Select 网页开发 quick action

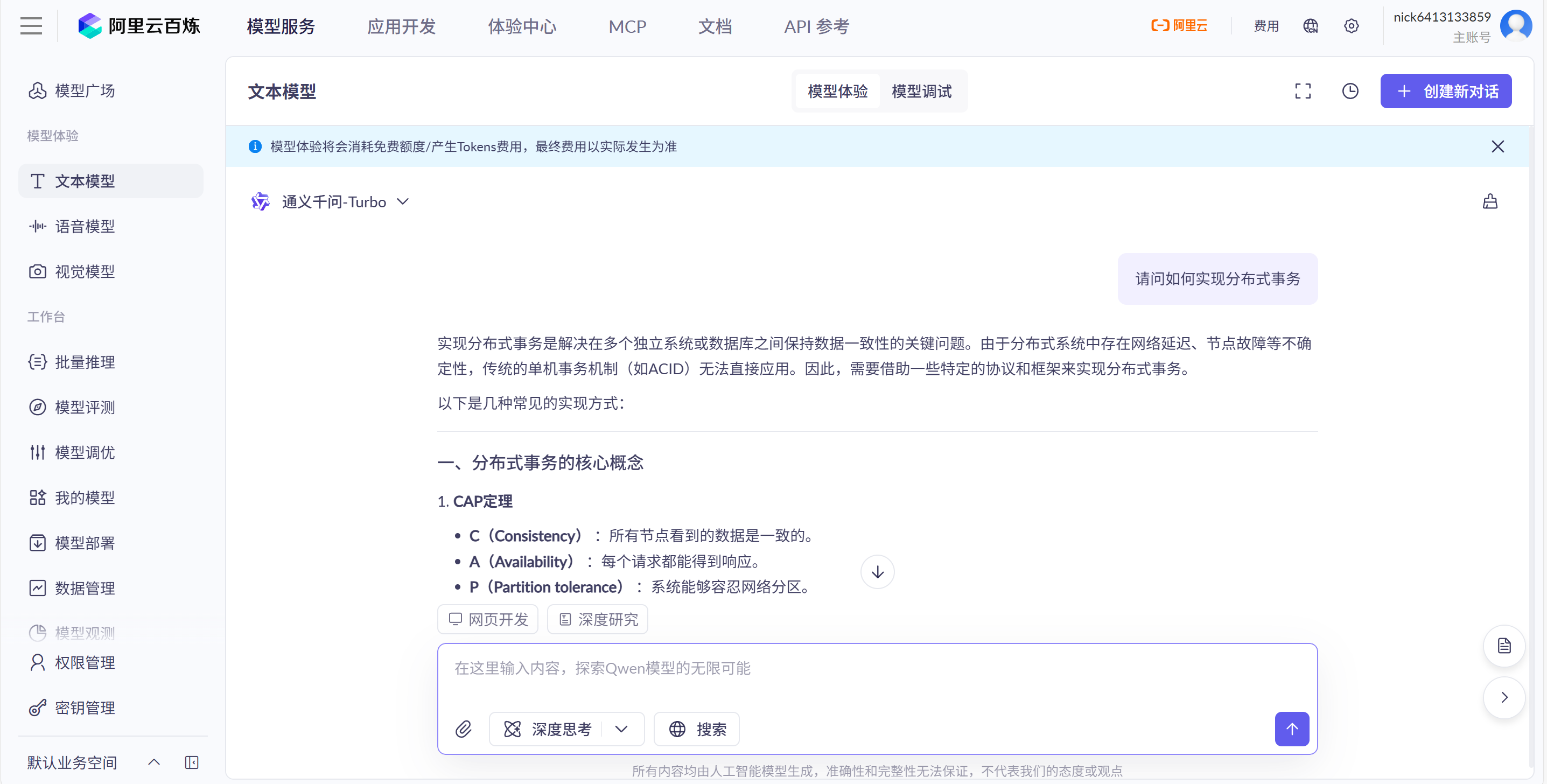(x=488, y=619)
